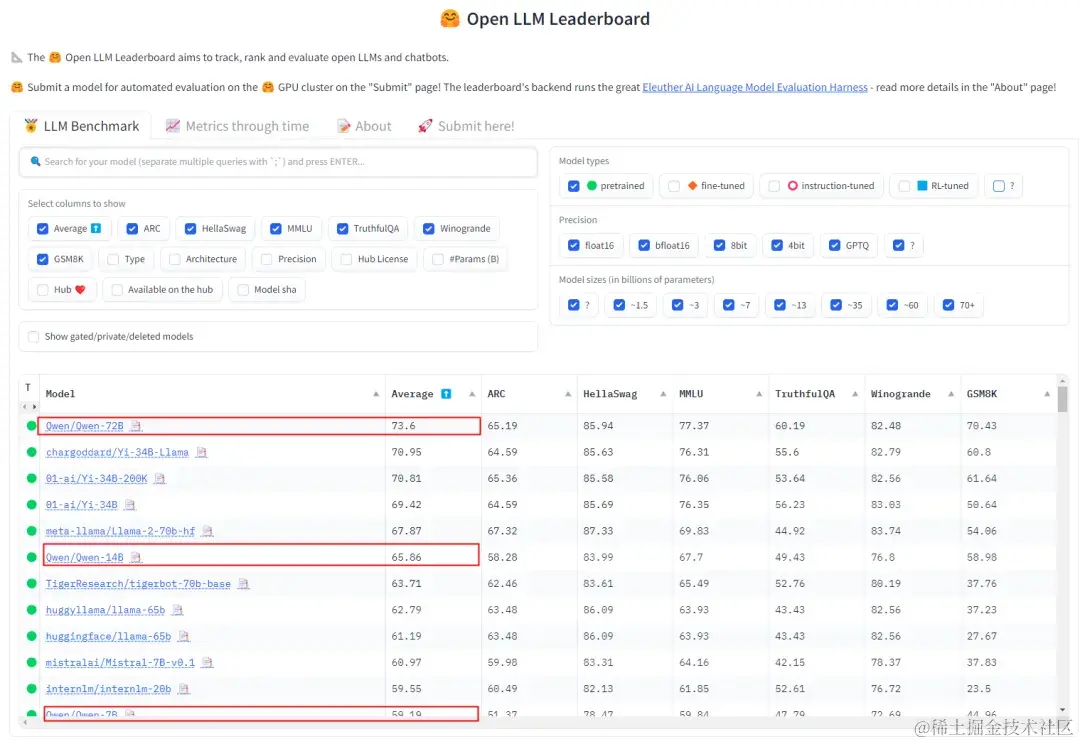Uncheck the ARC column checkbox
The height and width of the screenshot is (744, 1080).
[x=132, y=229]
